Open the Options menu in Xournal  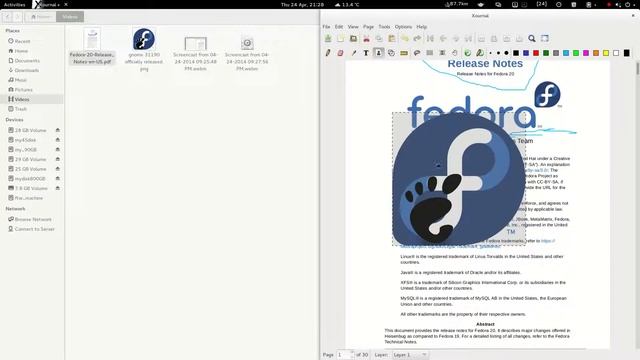[403, 27]
